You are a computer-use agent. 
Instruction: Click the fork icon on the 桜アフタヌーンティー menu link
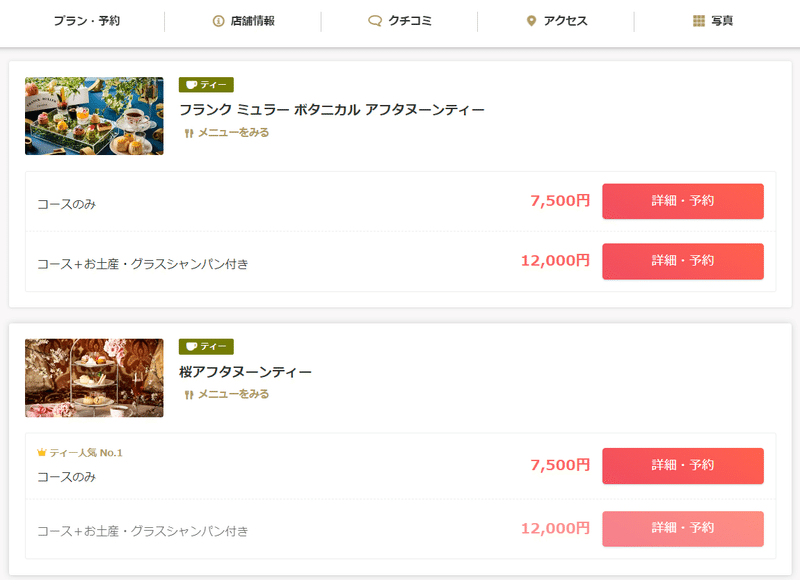pyautogui.click(x=189, y=395)
